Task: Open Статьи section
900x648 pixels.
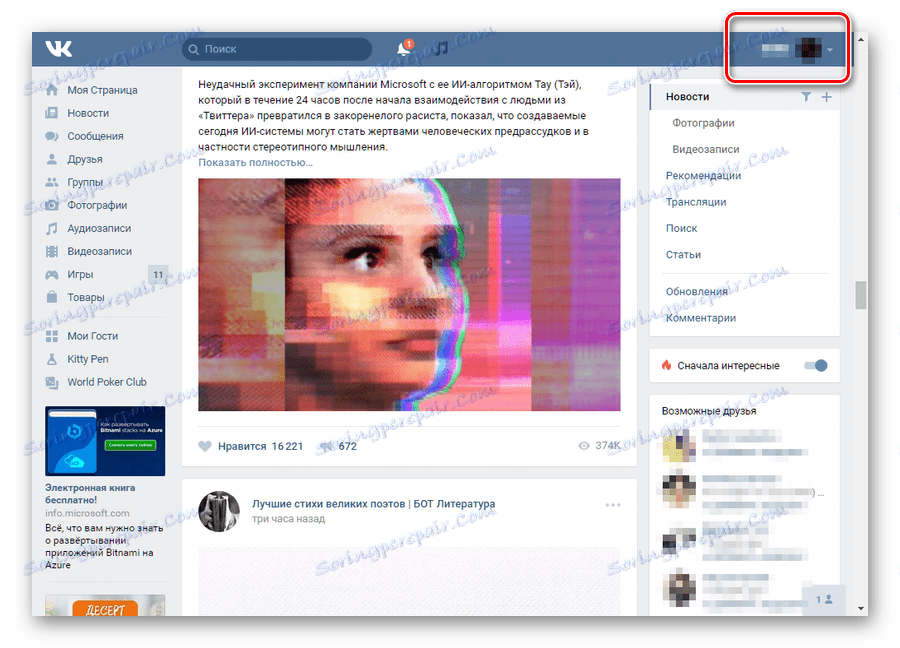Action: coord(683,255)
